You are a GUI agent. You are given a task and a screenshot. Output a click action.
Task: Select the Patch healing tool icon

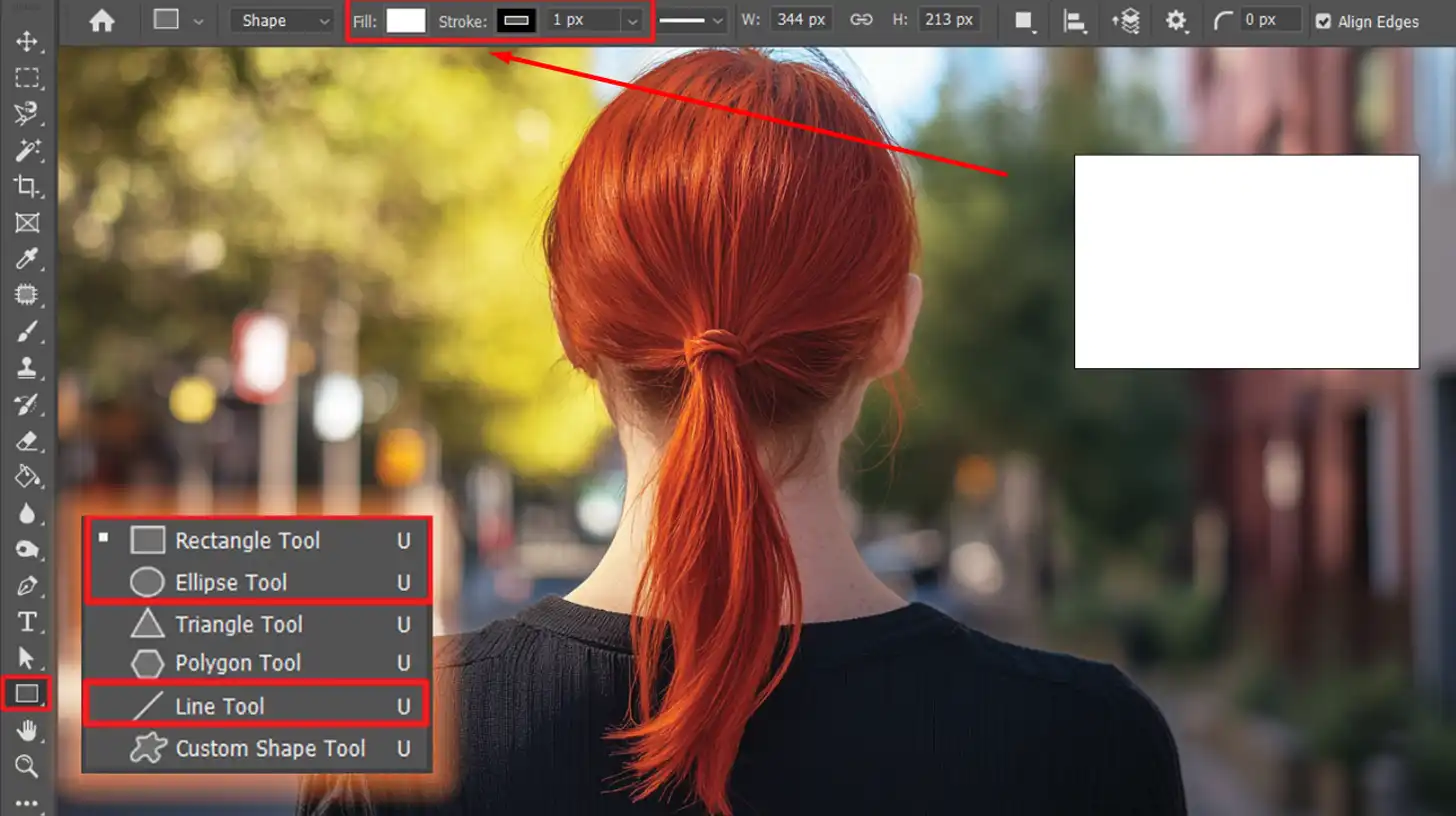pyautogui.click(x=27, y=295)
